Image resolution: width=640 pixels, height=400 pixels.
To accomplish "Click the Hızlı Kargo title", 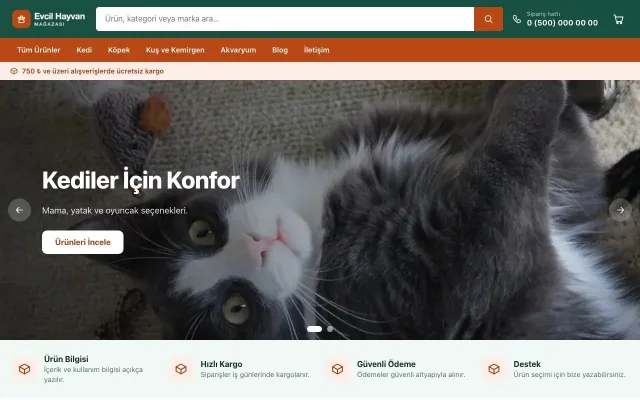I will (221, 364).
